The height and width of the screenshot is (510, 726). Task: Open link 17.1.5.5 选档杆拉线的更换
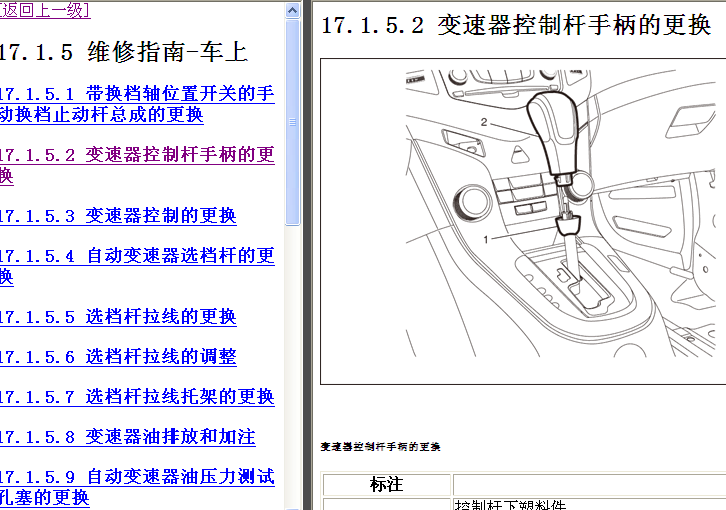pos(118,317)
